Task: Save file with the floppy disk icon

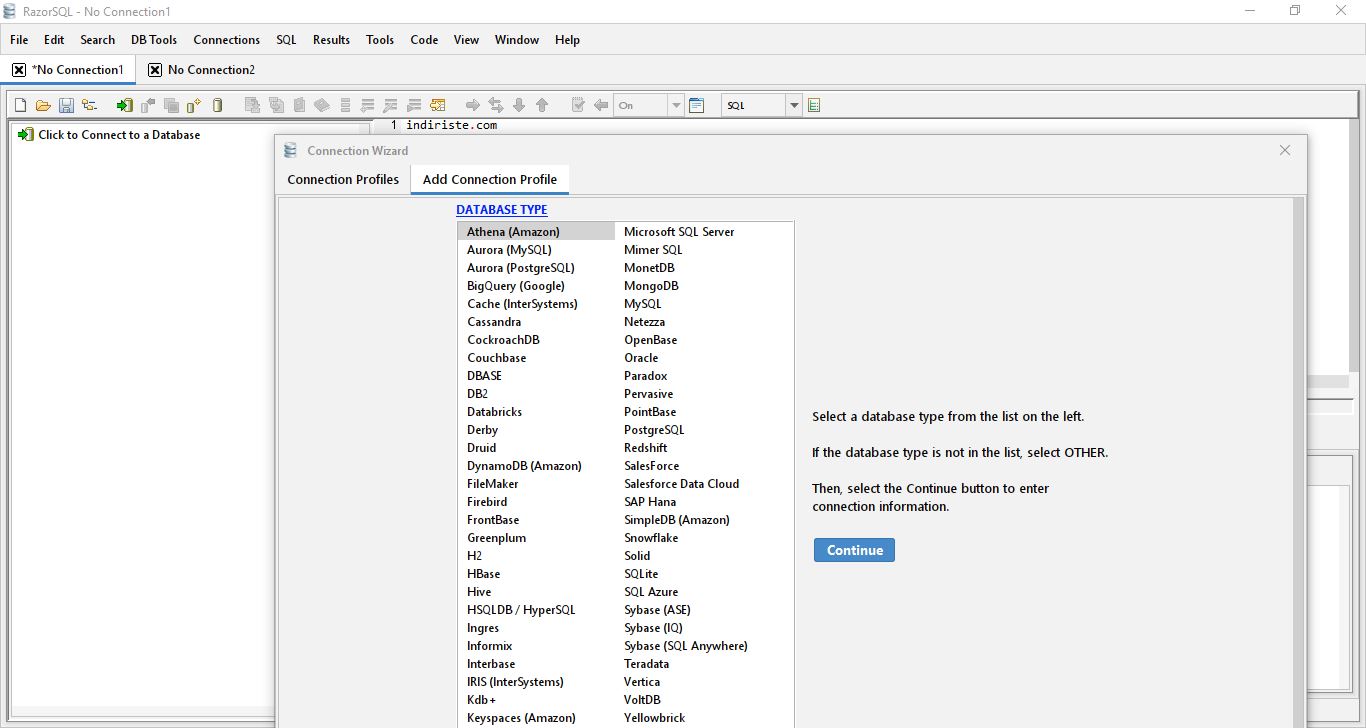Action: (66, 105)
